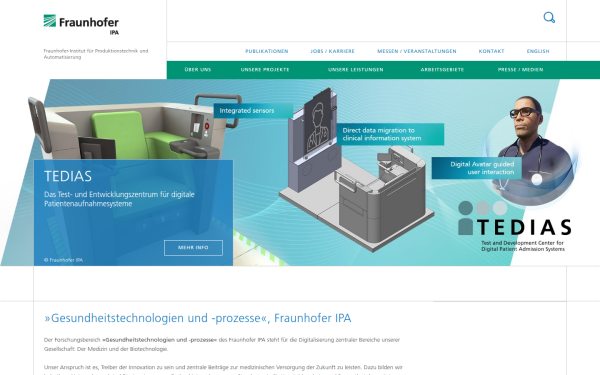Open the Publikationen link
The height and width of the screenshot is (375, 600).
[267, 51]
